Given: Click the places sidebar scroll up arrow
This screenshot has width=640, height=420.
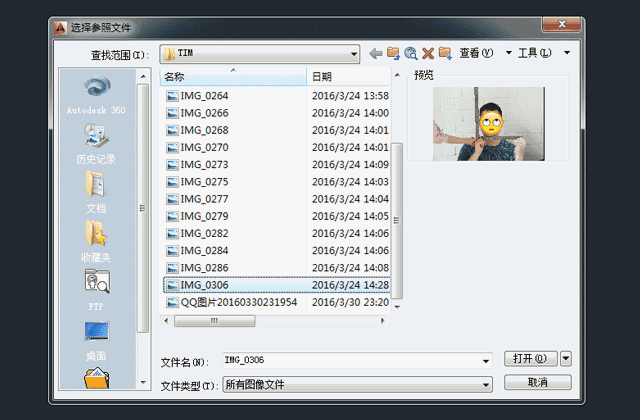Looking at the screenshot, I should pos(143,76).
